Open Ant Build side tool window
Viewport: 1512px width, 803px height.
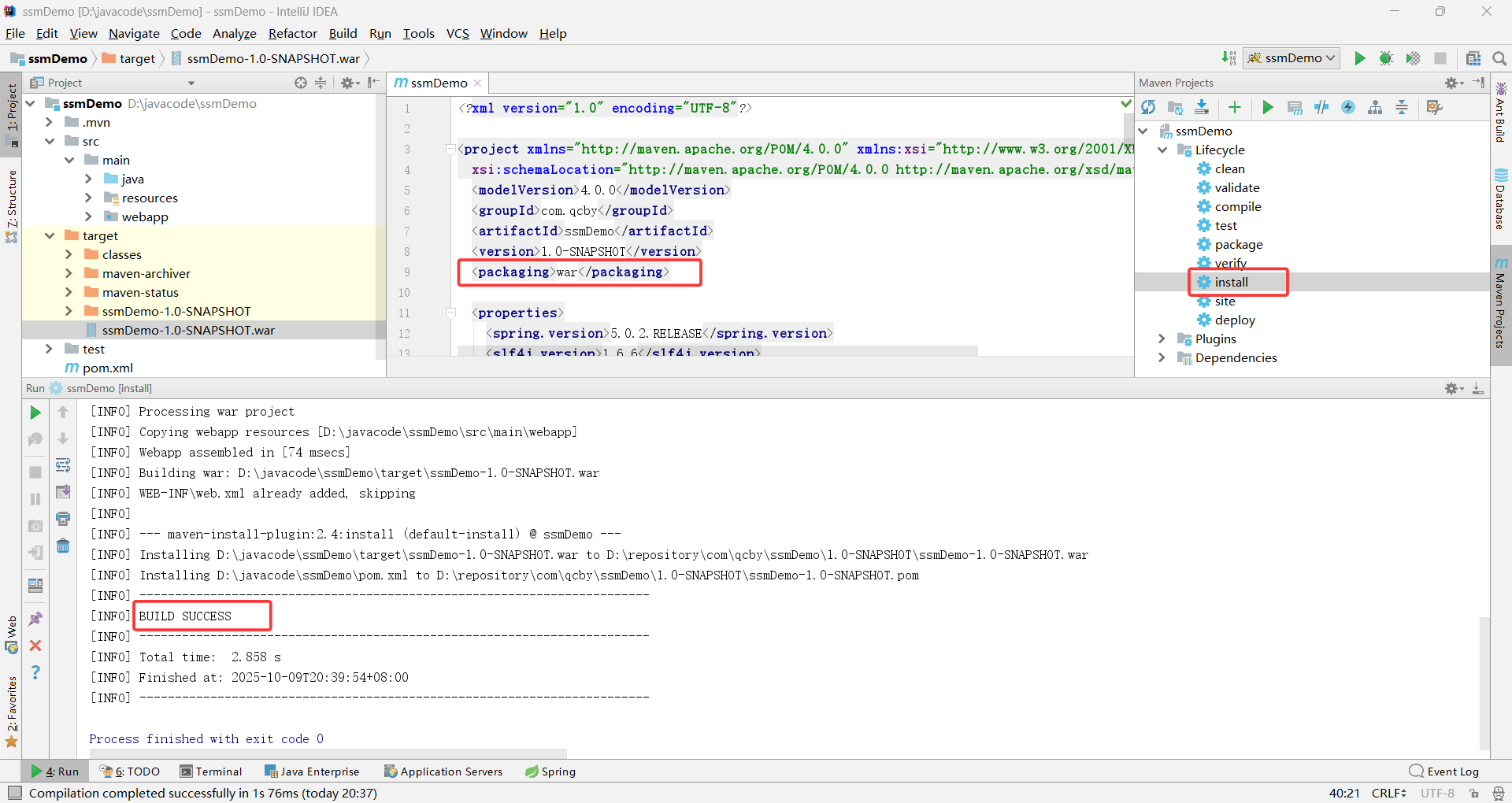click(1501, 113)
